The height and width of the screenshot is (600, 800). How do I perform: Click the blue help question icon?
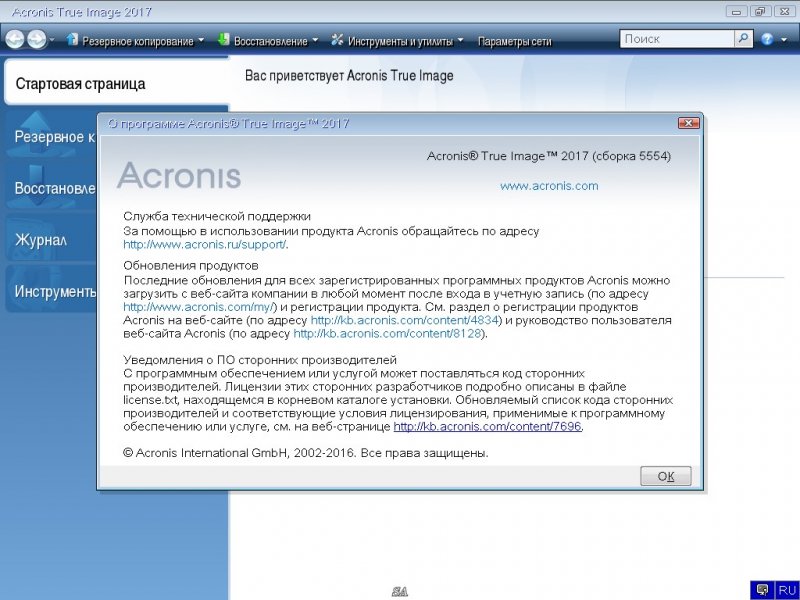[767, 39]
